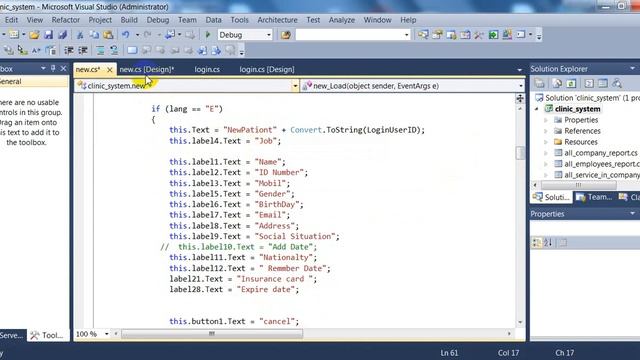640x360 pixels.
Task: Click Solution Explorer horizontal scrollbar
Action: click(x=578, y=185)
